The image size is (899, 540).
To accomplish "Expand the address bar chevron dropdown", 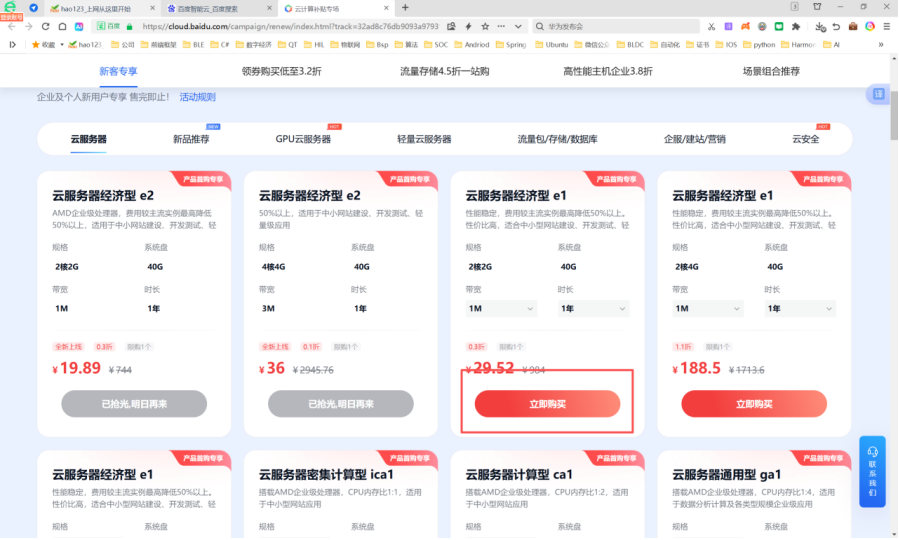I will pos(518,26).
